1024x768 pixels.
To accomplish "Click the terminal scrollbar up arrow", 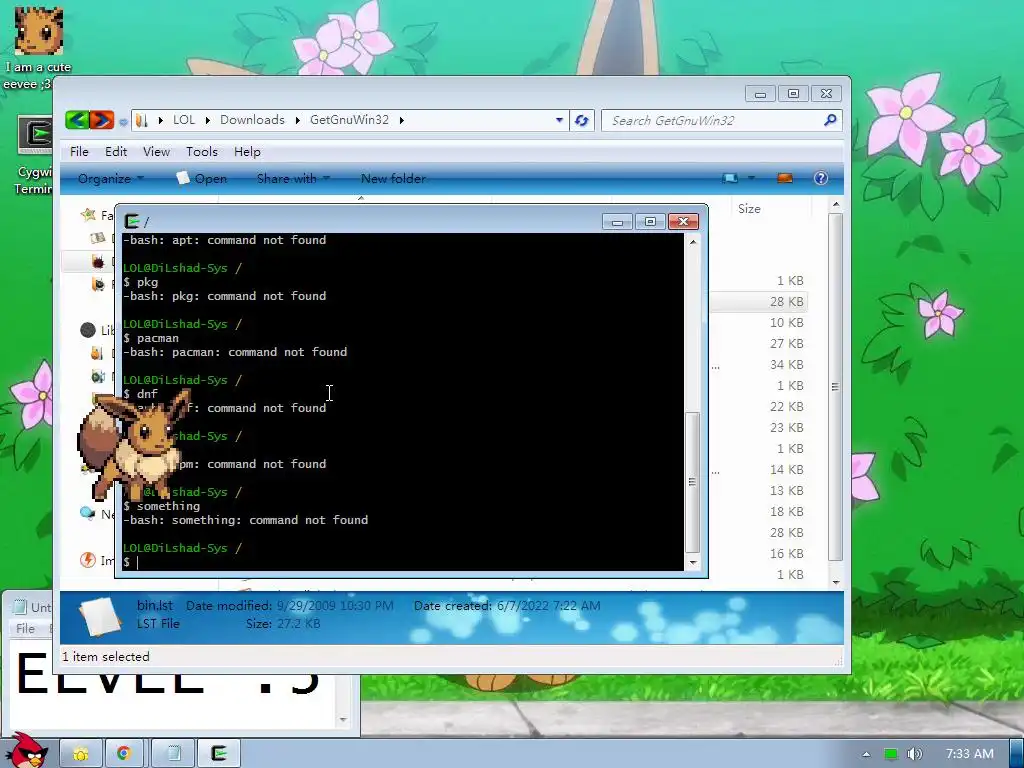I will click(x=693, y=242).
